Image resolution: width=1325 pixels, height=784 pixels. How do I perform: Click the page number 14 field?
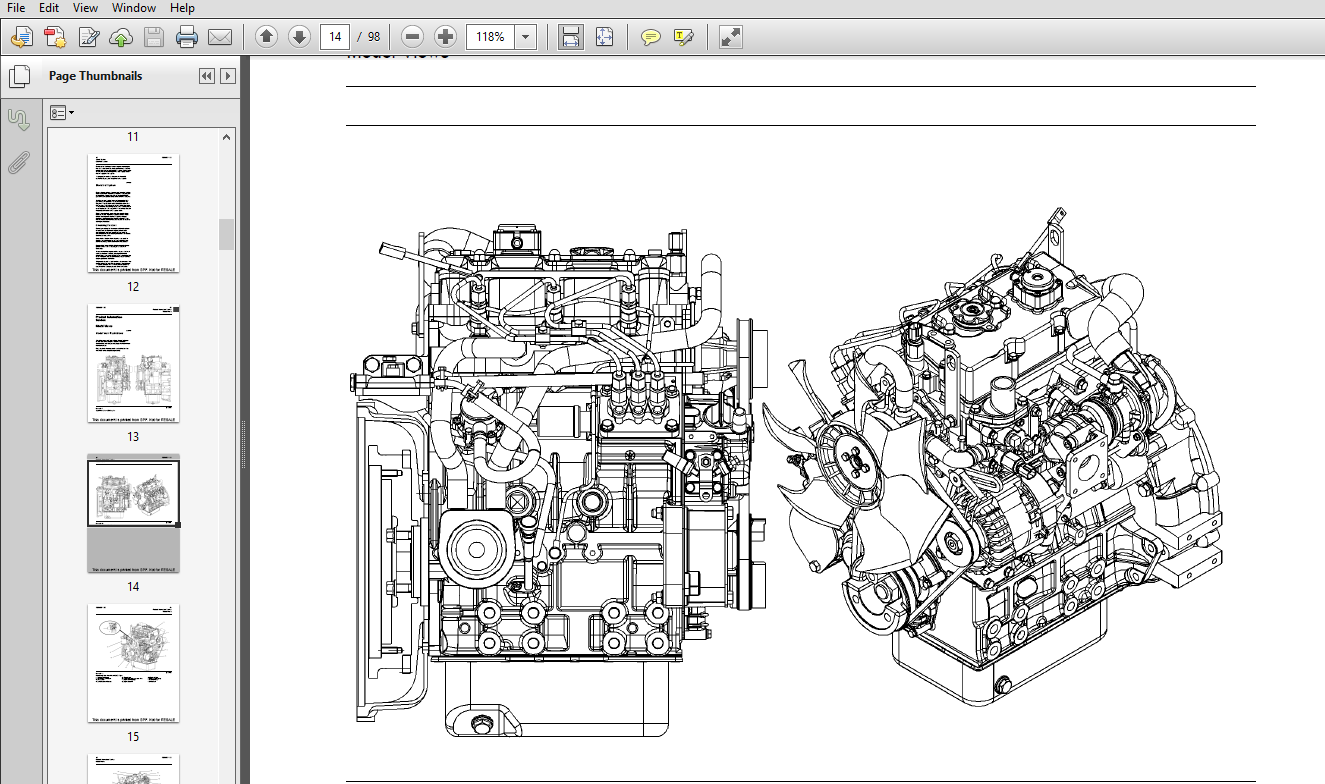[335, 38]
